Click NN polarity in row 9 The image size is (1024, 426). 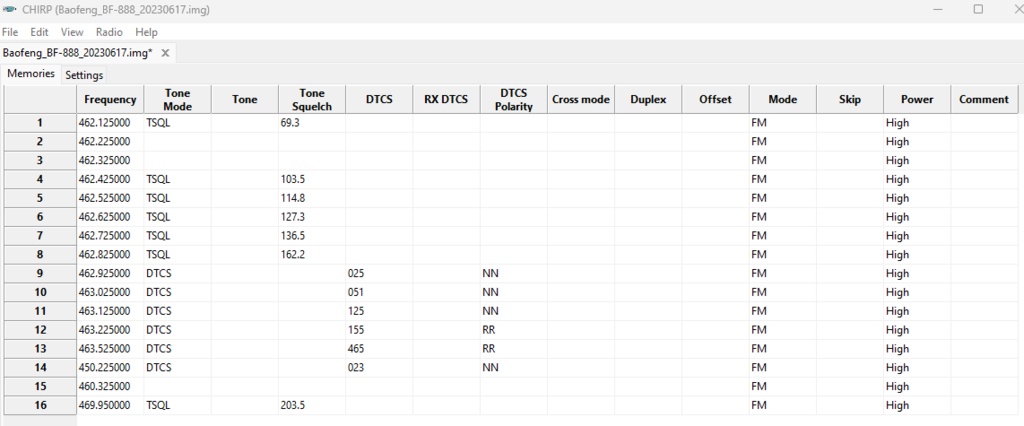click(x=514, y=273)
